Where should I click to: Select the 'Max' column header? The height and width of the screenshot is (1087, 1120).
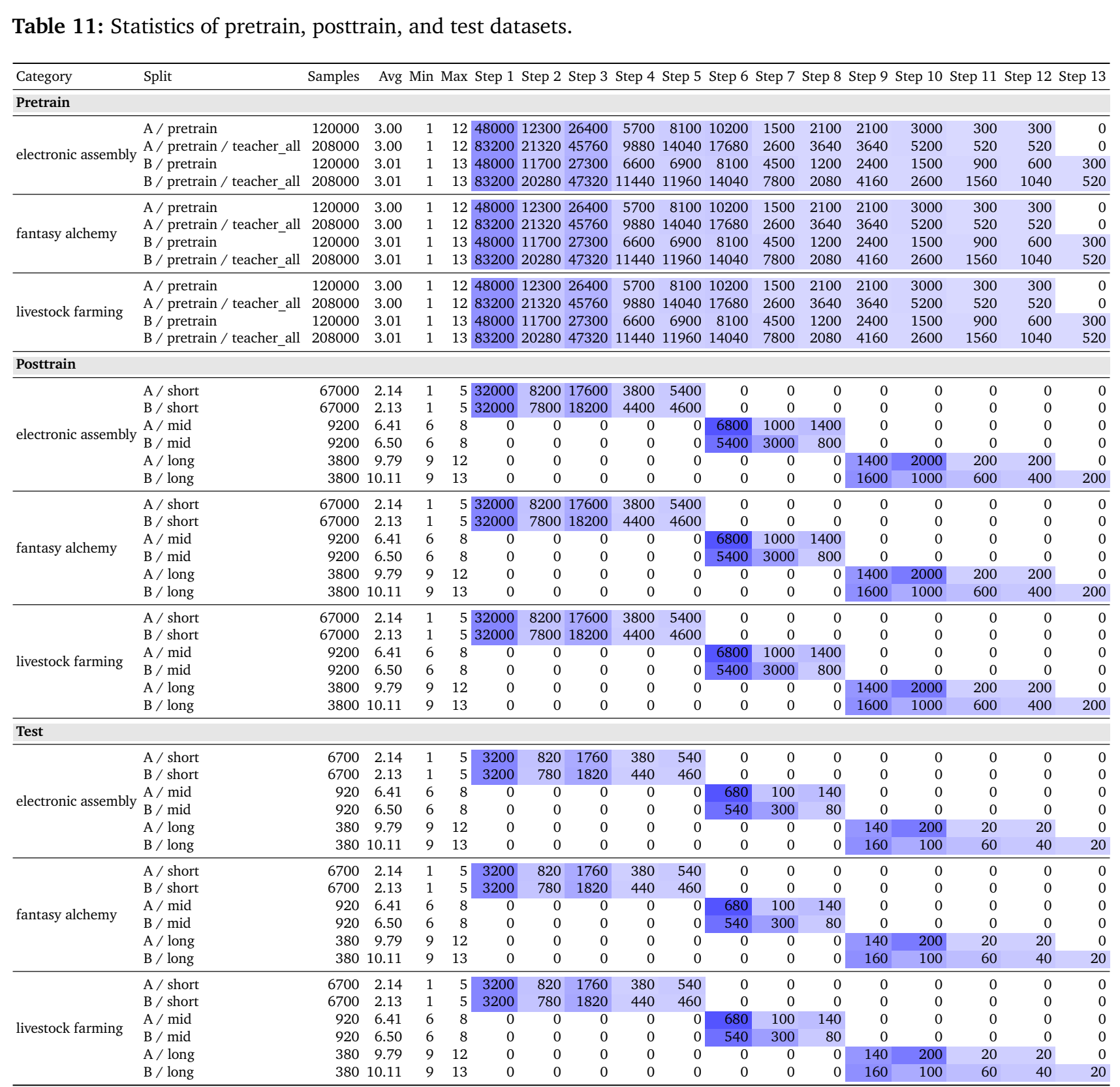coord(454,76)
